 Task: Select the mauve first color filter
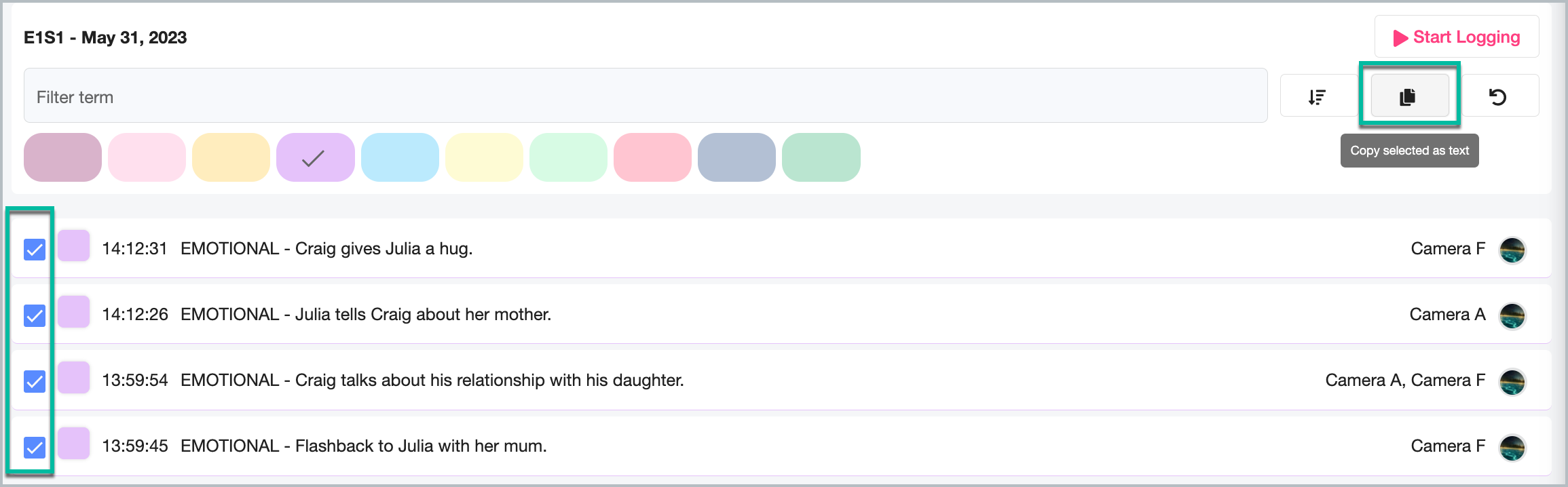coord(62,157)
